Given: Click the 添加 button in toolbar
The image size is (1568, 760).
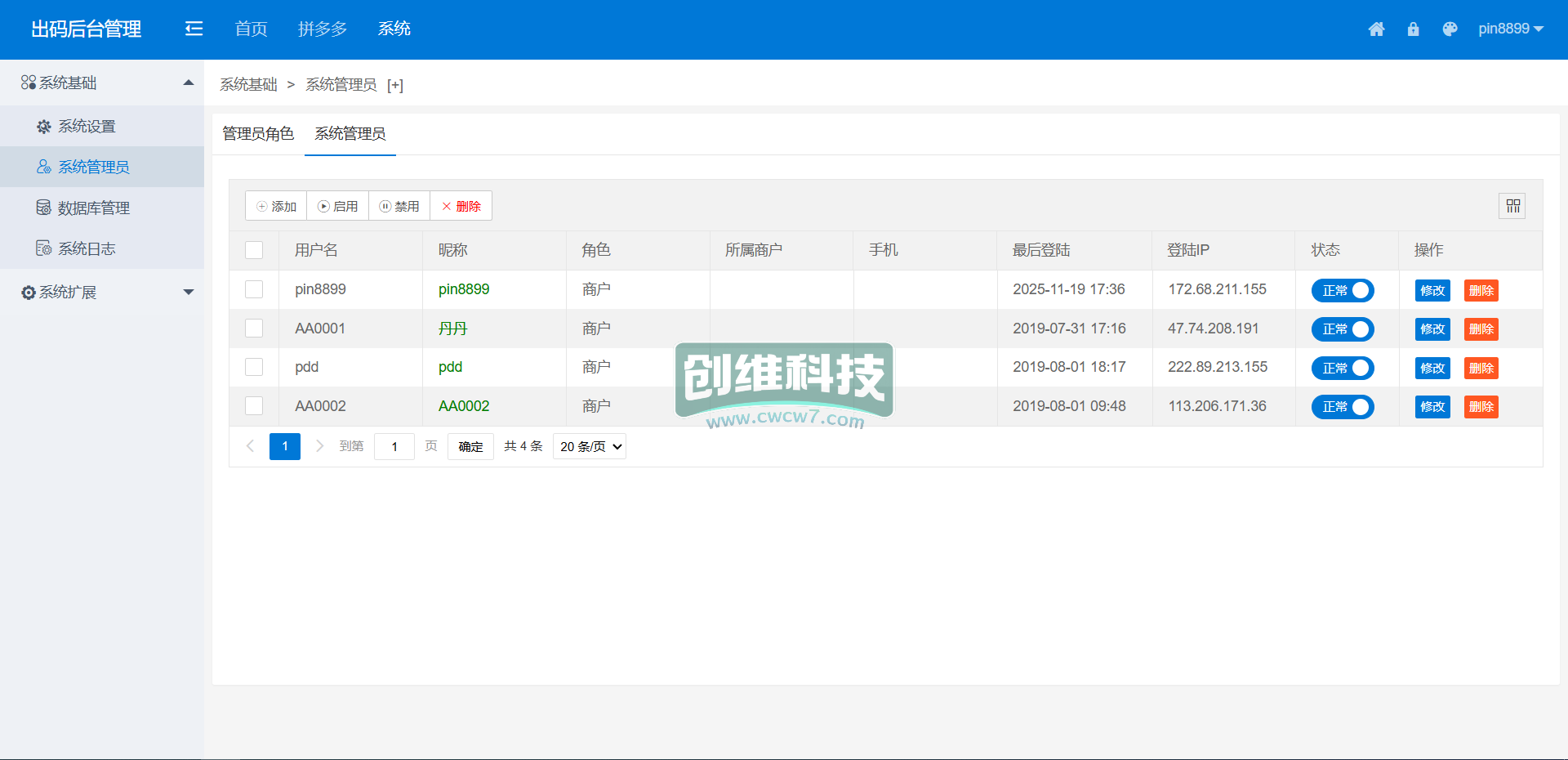Looking at the screenshot, I should click(x=276, y=207).
